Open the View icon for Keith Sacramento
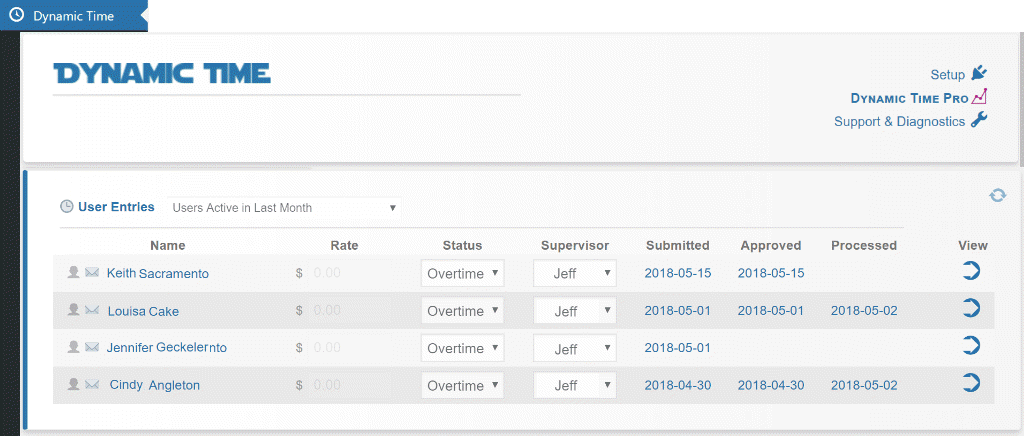The image size is (1024, 436). [x=972, y=271]
